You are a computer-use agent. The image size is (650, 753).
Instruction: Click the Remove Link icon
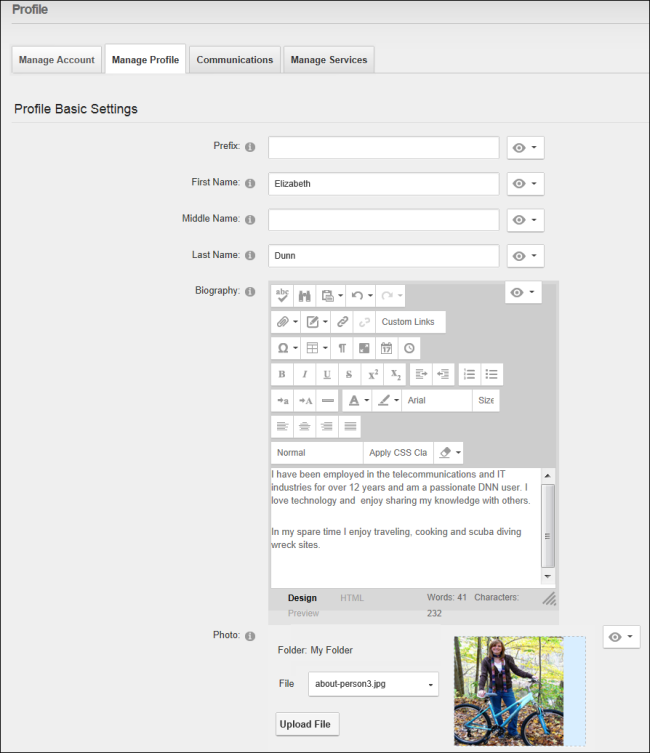coord(364,322)
